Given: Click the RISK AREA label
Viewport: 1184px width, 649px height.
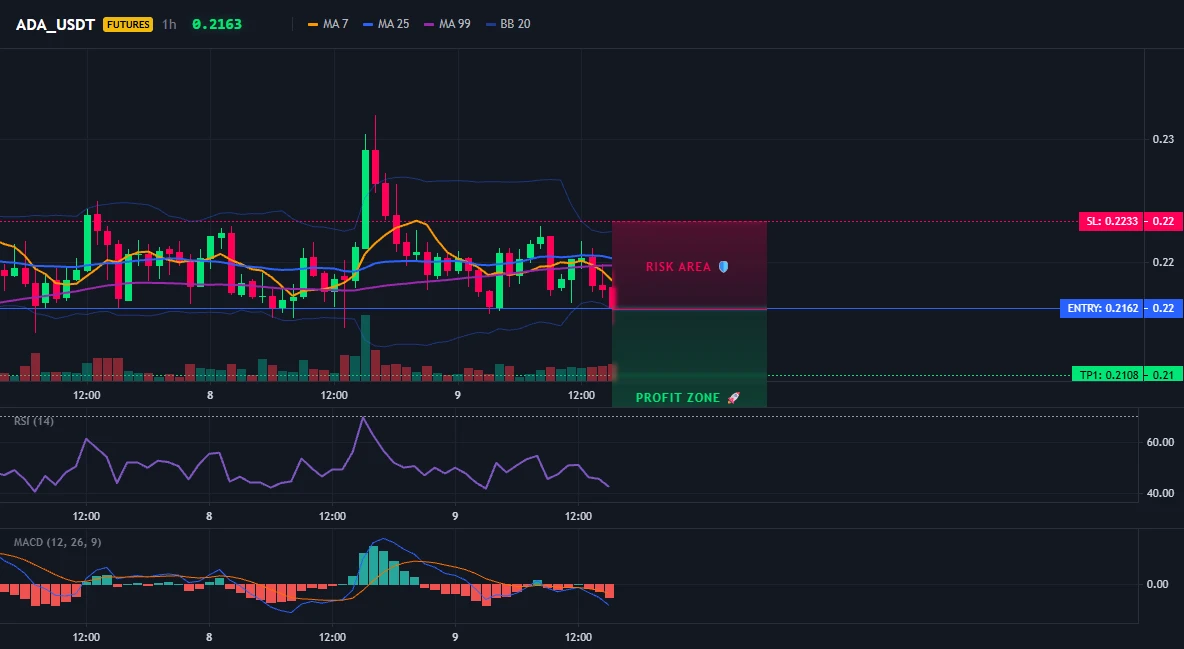Looking at the screenshot, I should (678, 267).
